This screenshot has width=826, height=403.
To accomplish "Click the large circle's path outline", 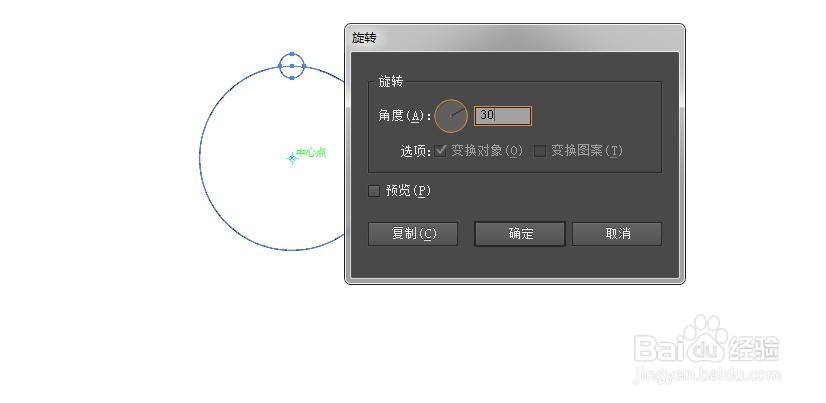I will point(200,158).
